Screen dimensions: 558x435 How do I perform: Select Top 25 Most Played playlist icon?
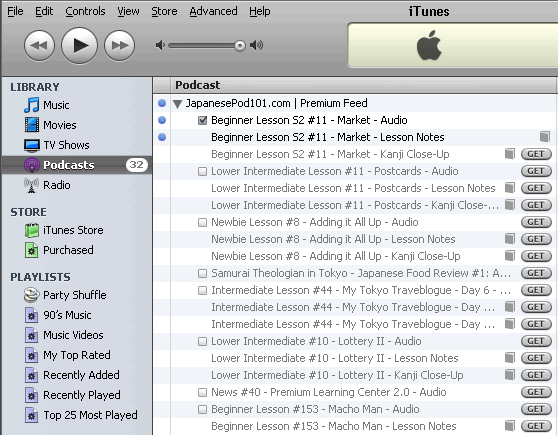[32, 415]
